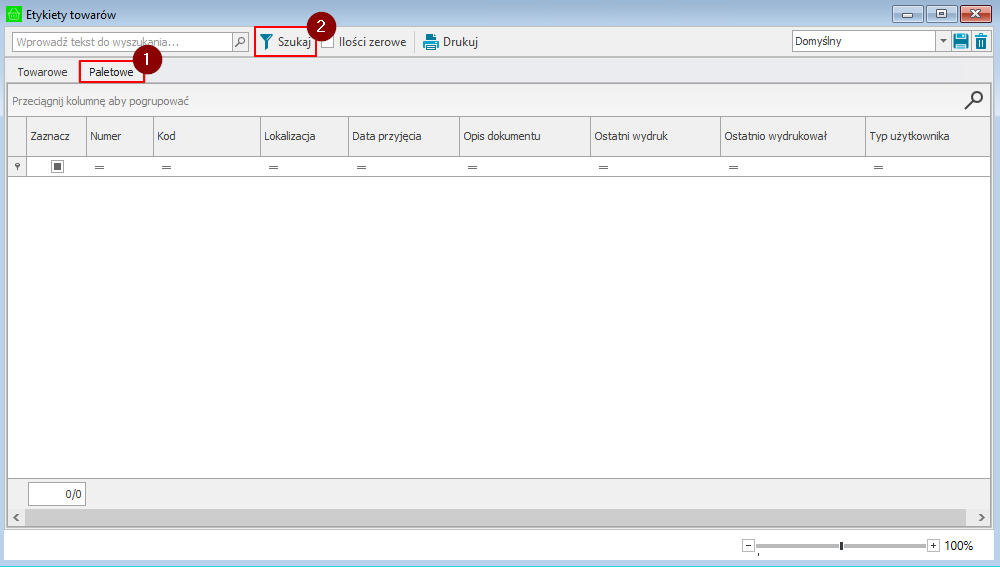1000x567 pixels.
Task: Sort by Data przyjęcia column header
Action: click(x=403, y=136)
